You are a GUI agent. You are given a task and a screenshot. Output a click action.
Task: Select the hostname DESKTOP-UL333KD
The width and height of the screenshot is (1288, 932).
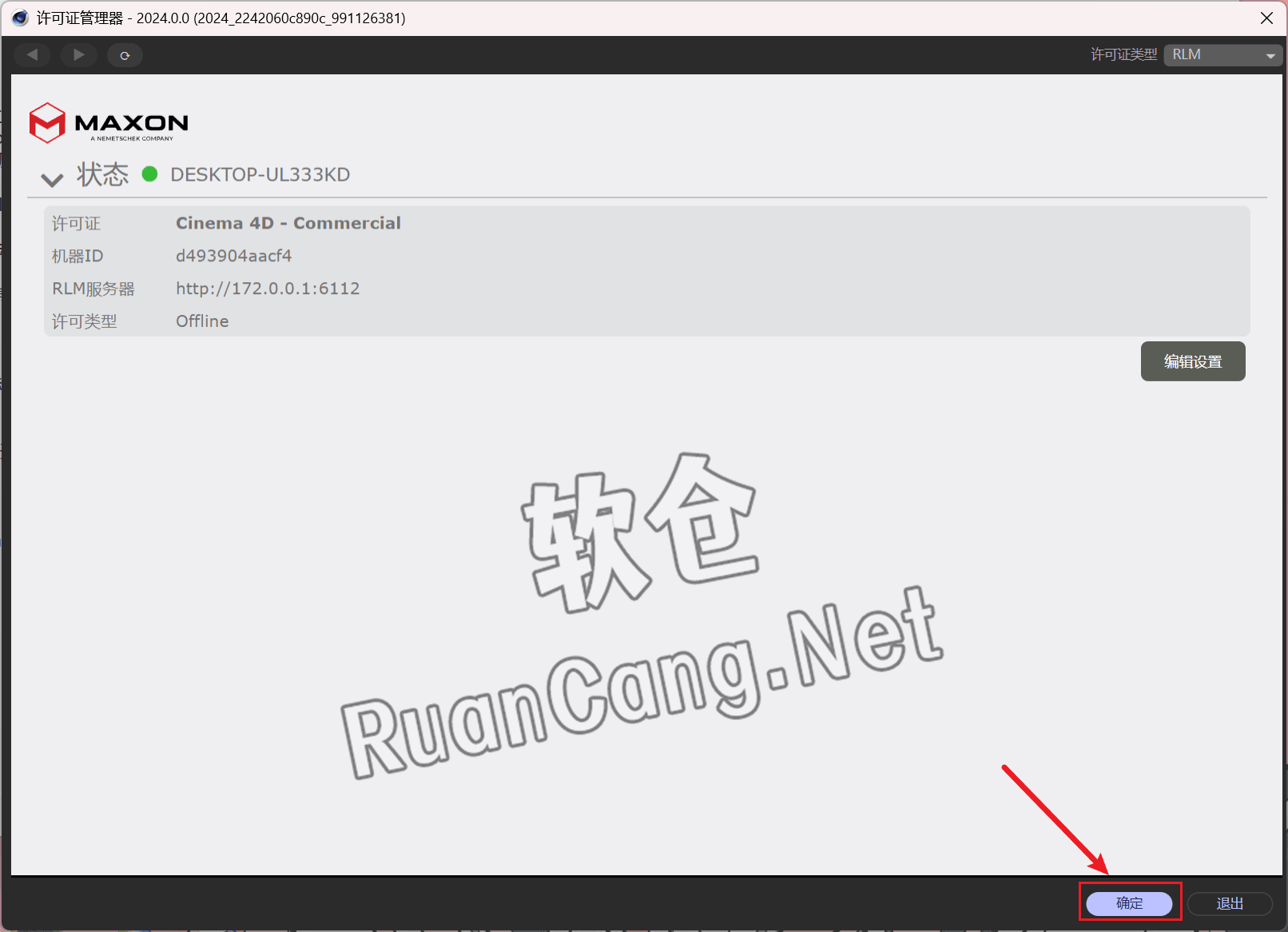click(260, 175)
